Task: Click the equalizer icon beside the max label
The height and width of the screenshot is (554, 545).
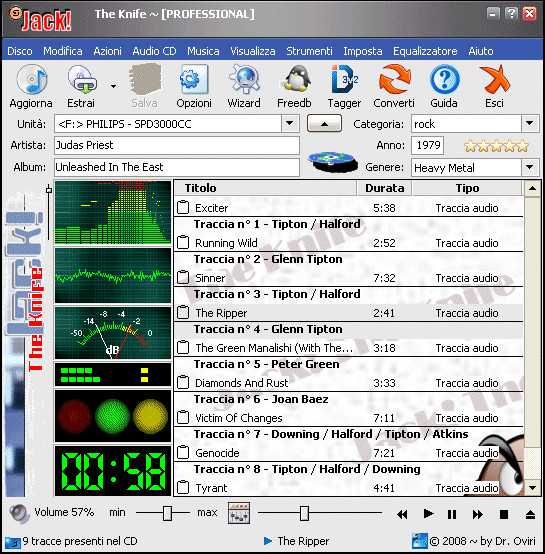Action: (239, 513)
